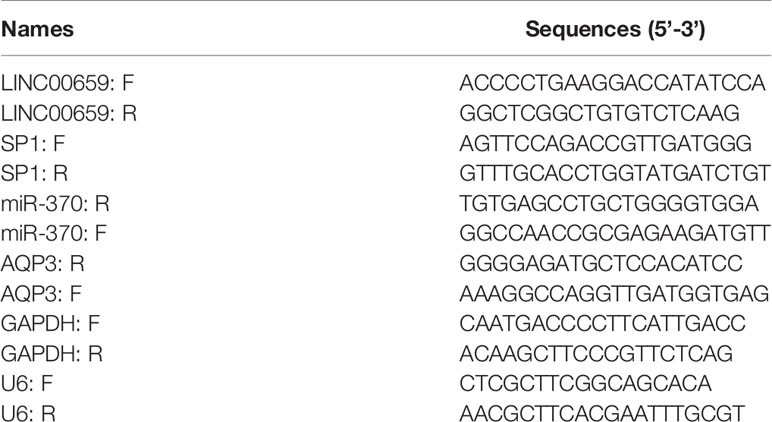Click the SP1: F primer name

pyautogui.click(x=33, y=143)
